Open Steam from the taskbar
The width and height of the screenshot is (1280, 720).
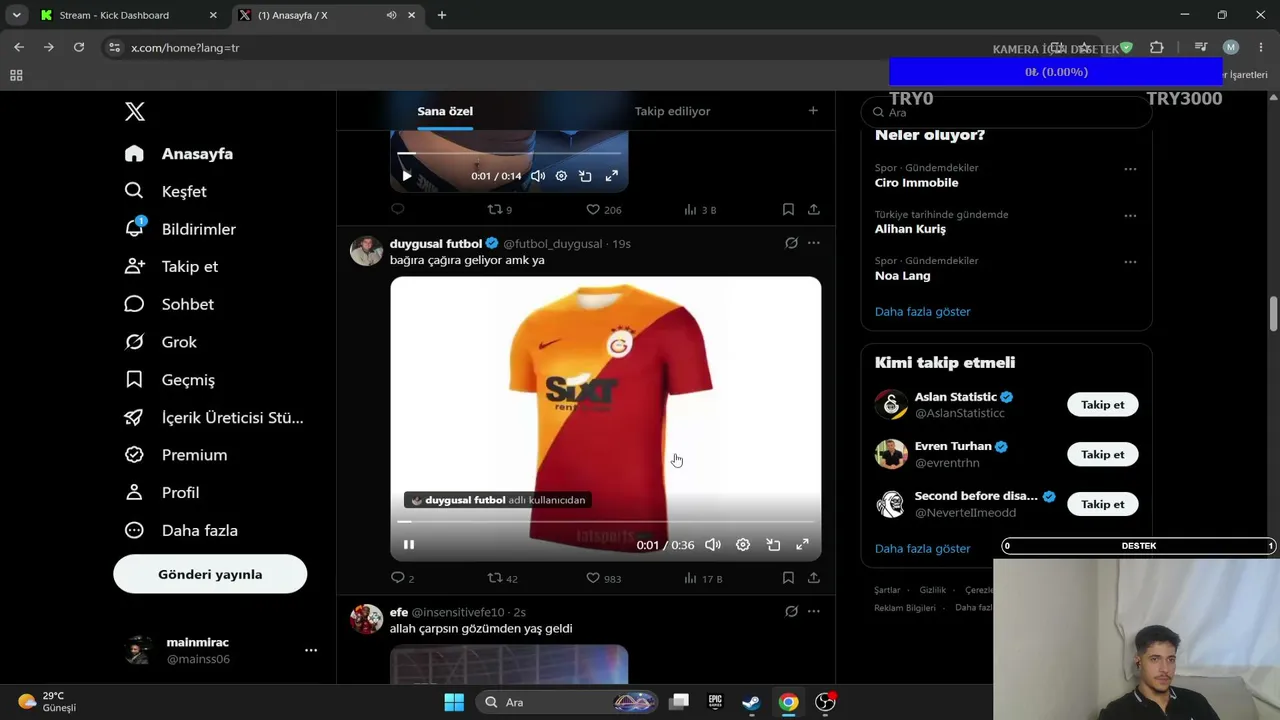coord(751,702)
